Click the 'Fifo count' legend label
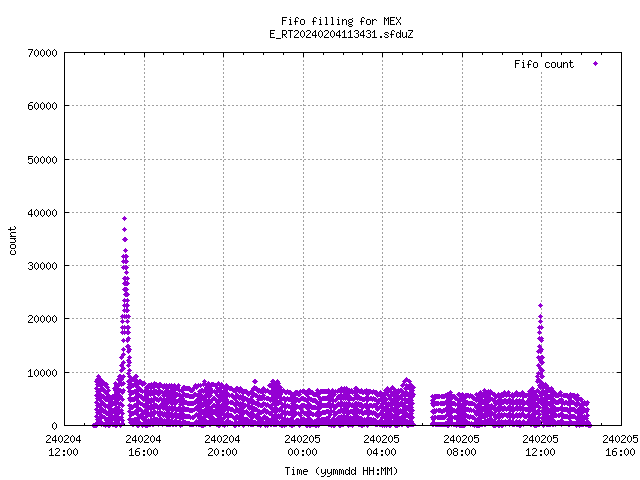This screenshot has height=480, width=640. (x=544, y=64)
